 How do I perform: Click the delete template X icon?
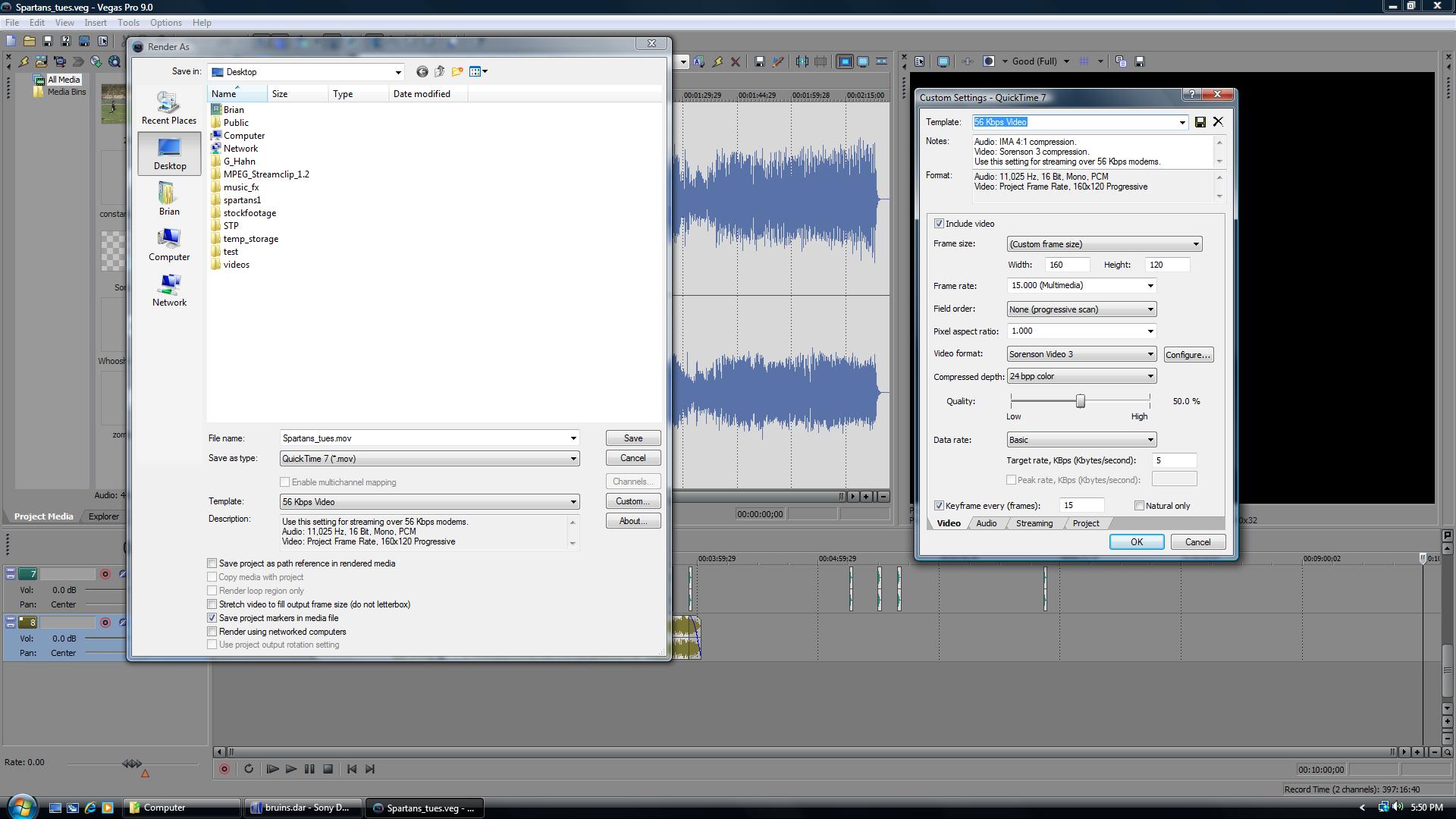[1218, 122]
